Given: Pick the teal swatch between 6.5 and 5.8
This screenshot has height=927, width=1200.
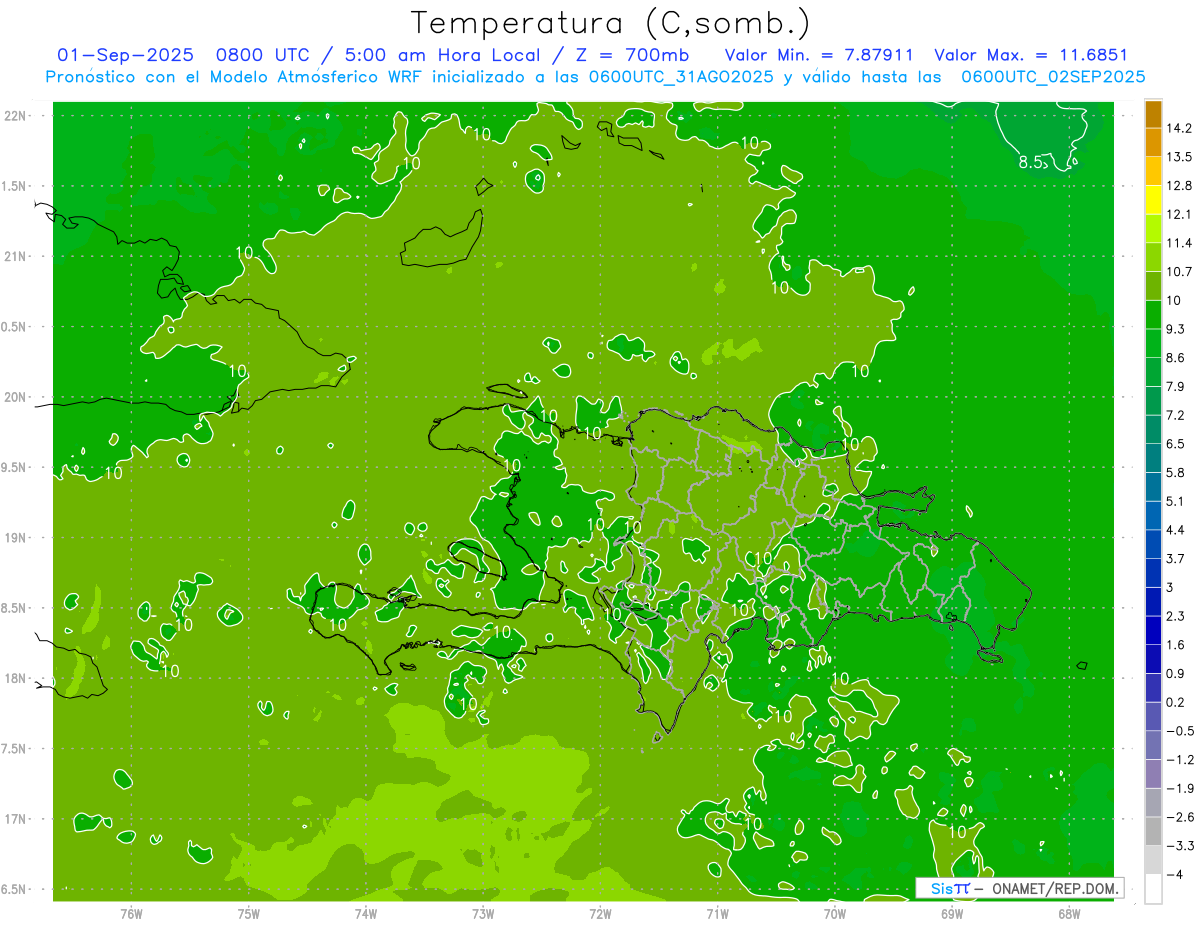Looking at the screenshot, I should click(1153, 458).
